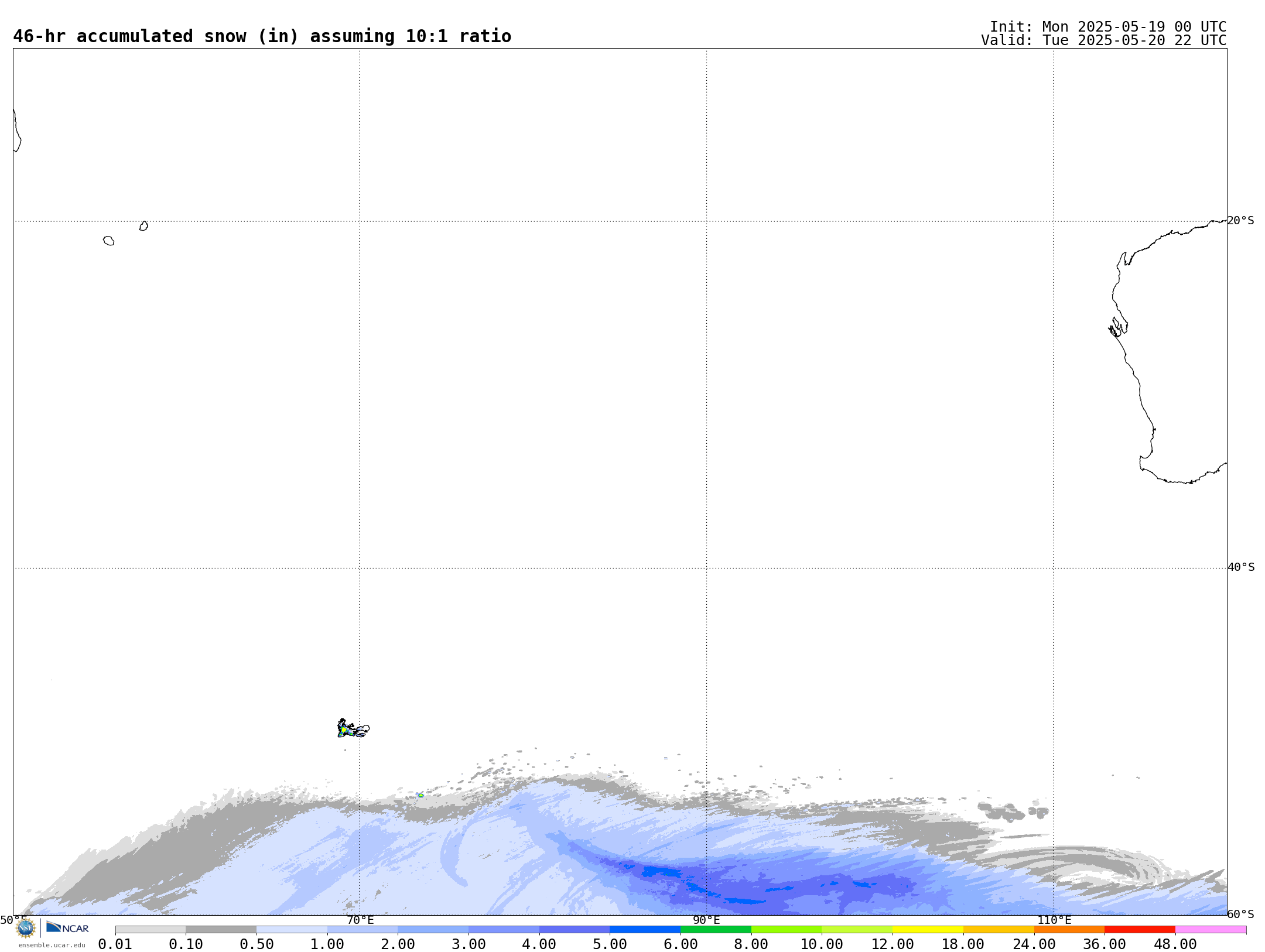This screenshot has width=1265, height=952.
Task: Click the NSF logo
Action: [26, 929]
